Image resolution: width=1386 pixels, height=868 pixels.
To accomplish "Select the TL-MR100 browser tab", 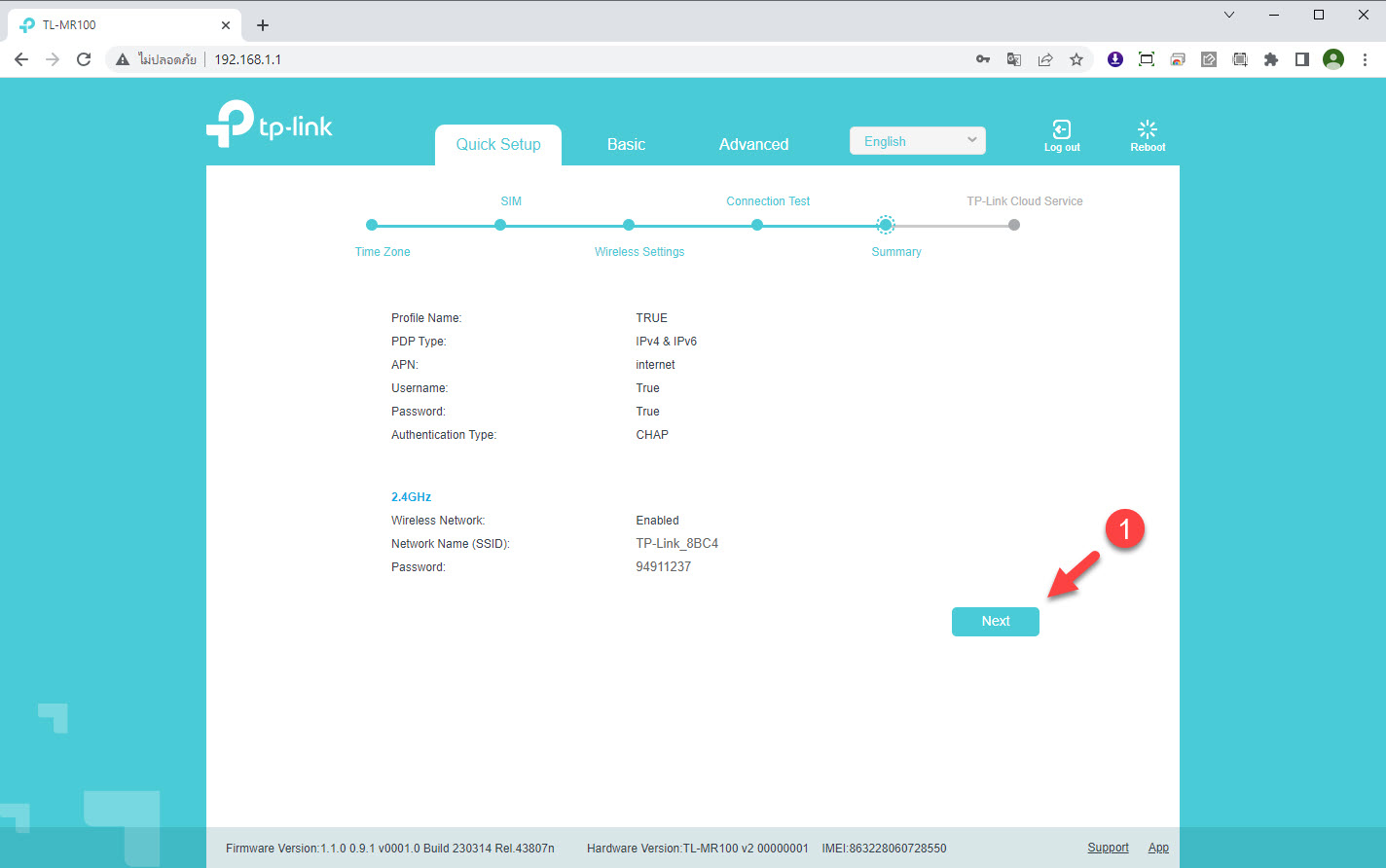I will (x=125, y=25).
